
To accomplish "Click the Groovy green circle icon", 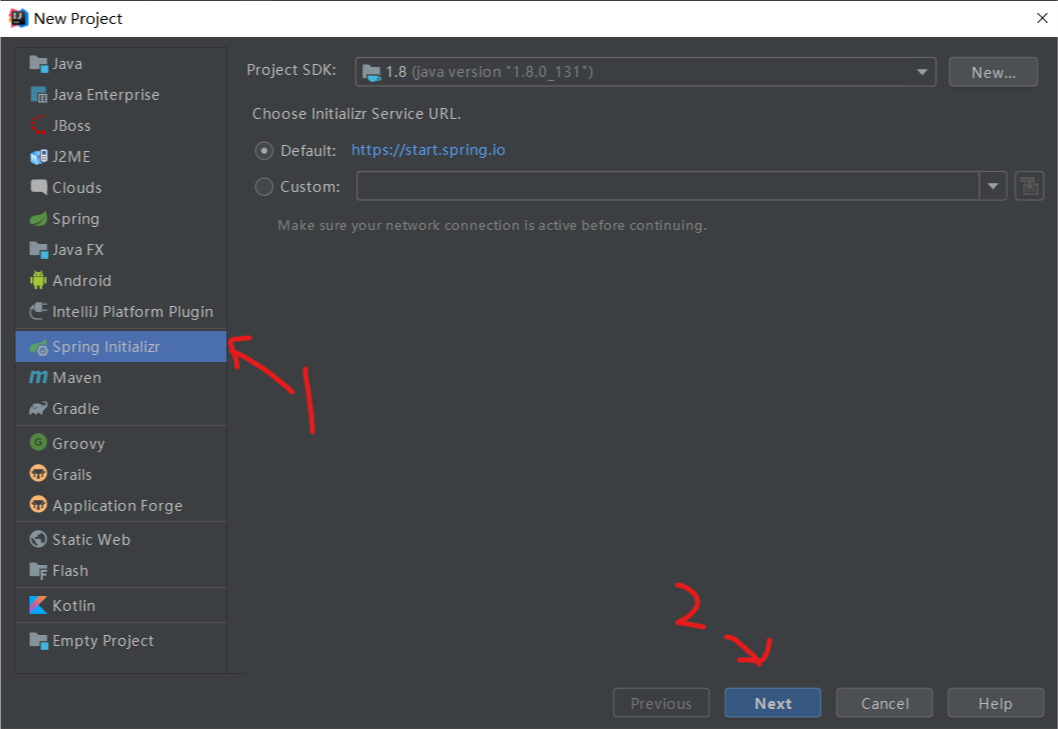I will (x=38, y=443).
